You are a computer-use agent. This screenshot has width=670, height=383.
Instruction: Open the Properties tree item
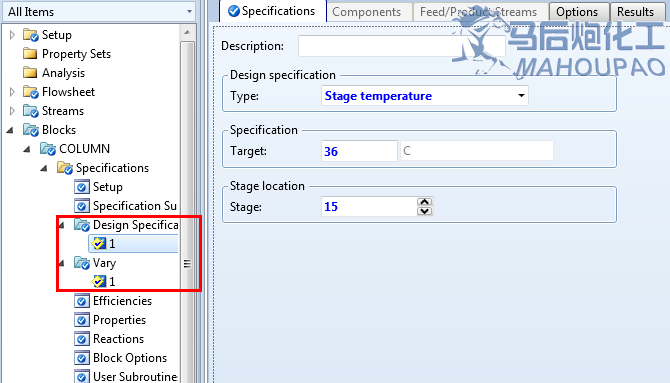119,320
